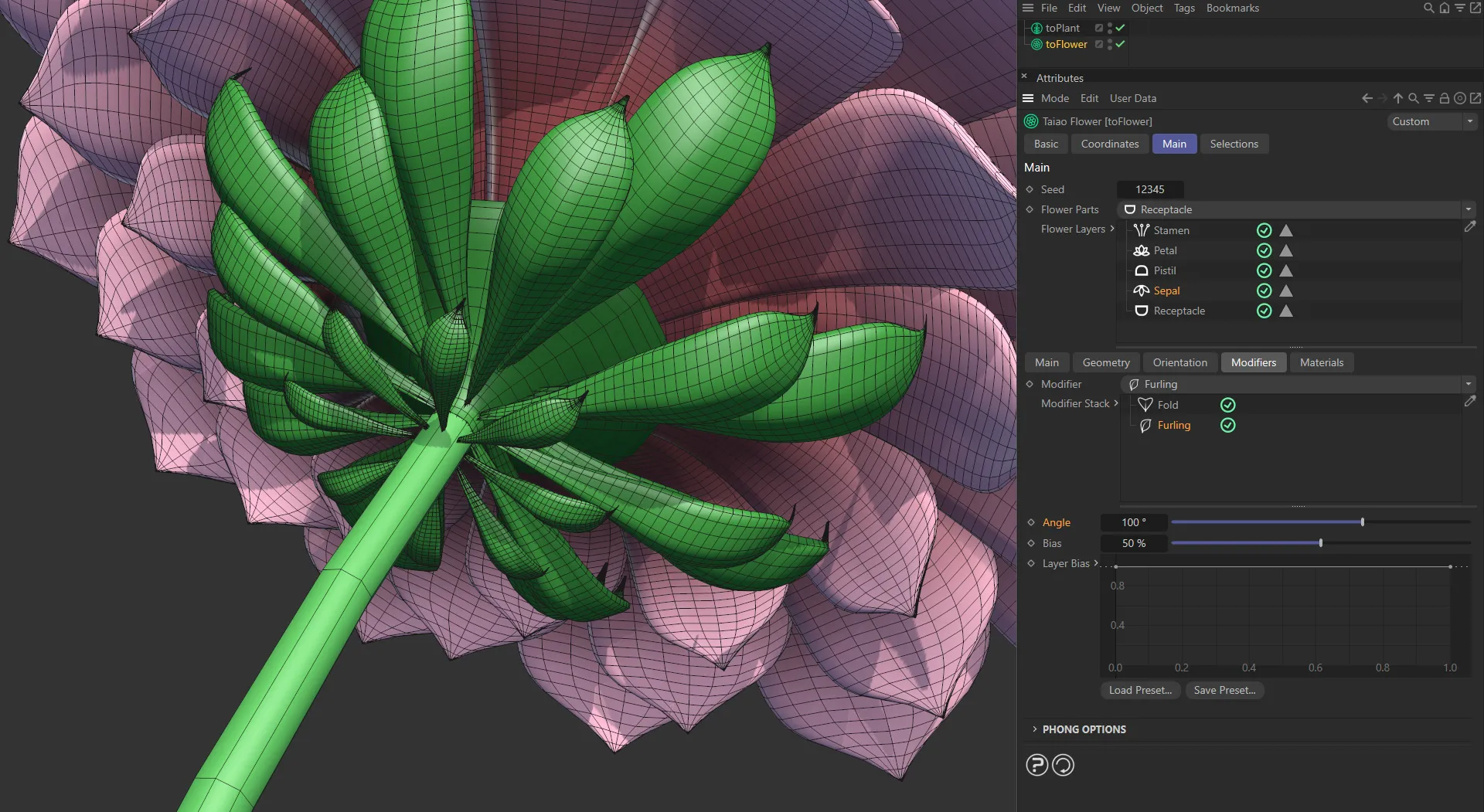Click the eyedropper icon beside Flower Layers
This screenshot has height=812, width=1484.
[x=1471, y=226]
